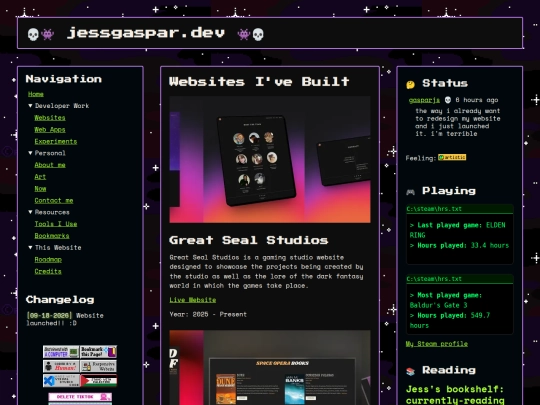Click the 'Responsive Website' badge
Screen dimensions: 540x405
click(x=98, y=366)
